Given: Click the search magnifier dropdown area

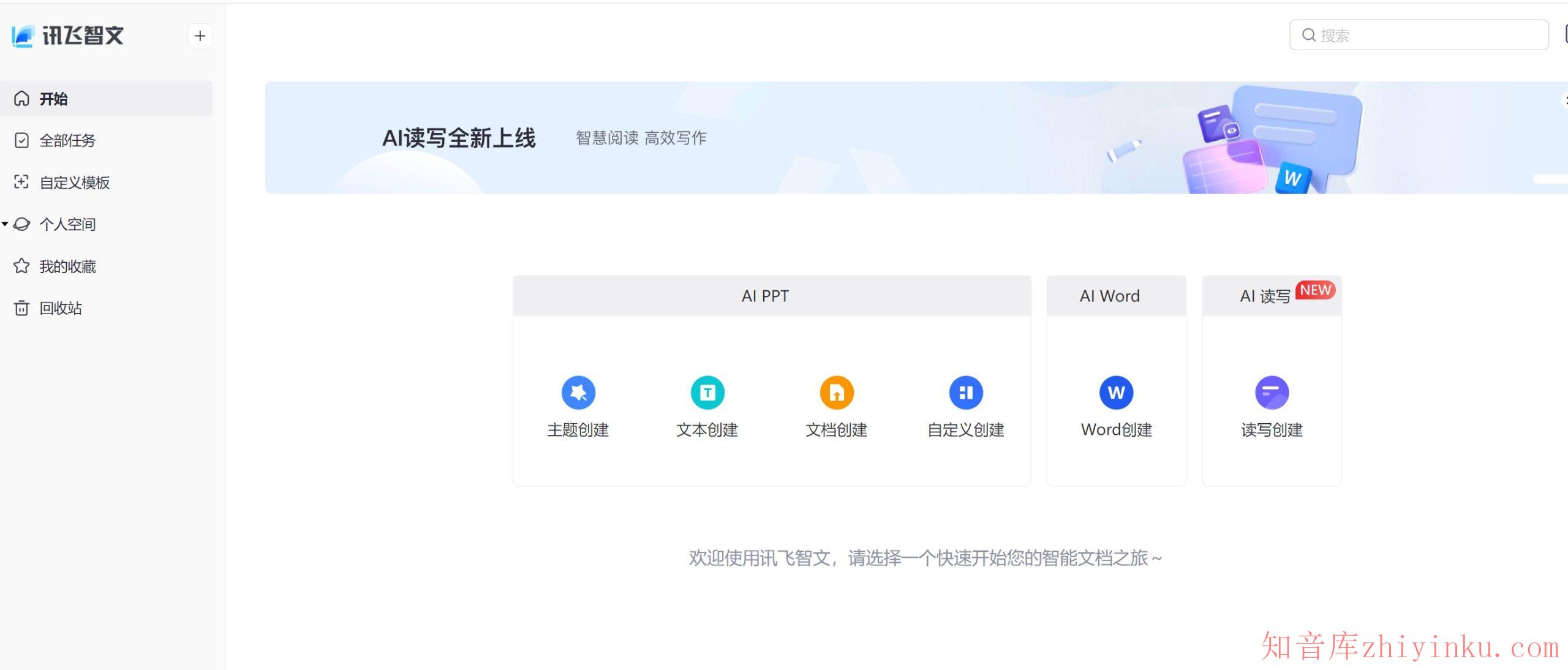Looking at the screenshot, I should click(x=1308, y=35).
